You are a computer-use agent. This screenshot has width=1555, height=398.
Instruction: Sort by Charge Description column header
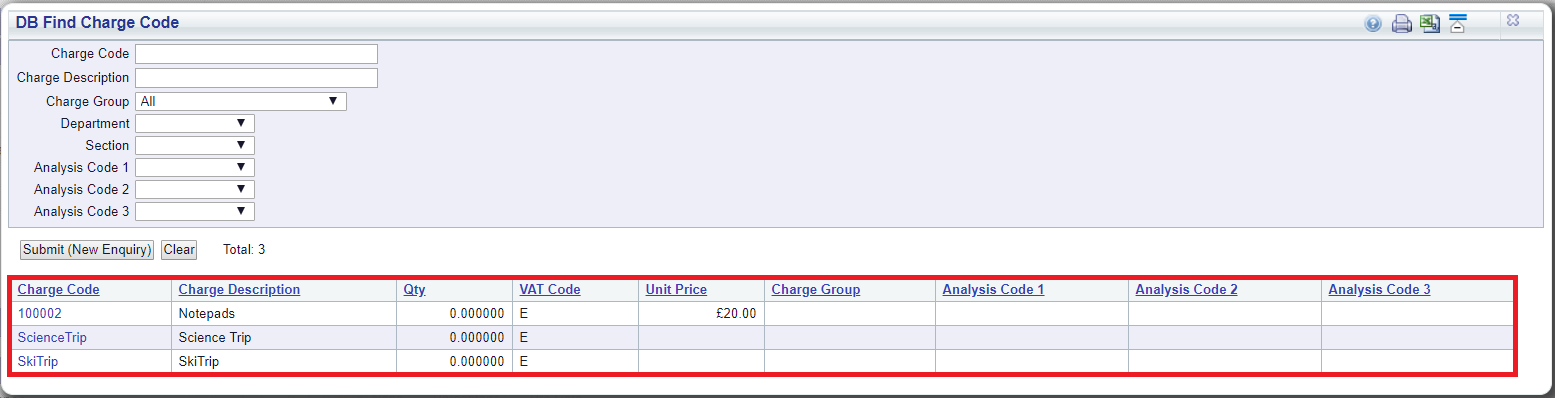pyautogui.click(x=239, y=290)
